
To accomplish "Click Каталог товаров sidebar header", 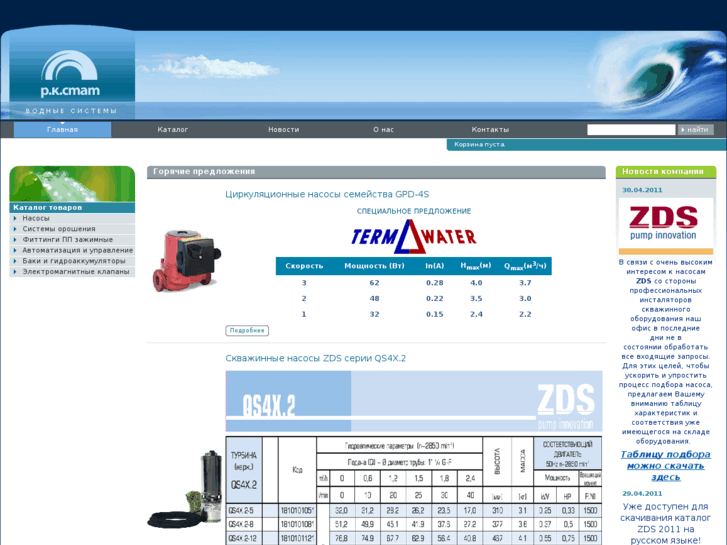I will click(x=72, y=207).
